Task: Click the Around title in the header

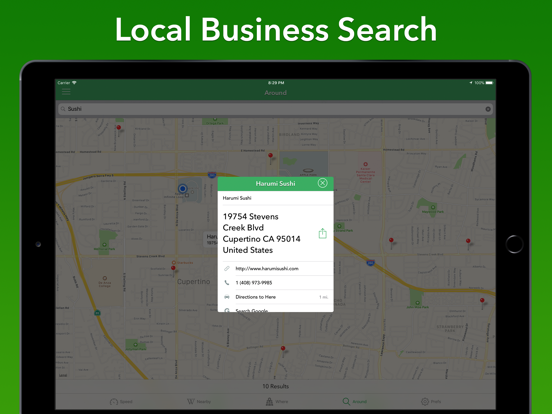Action: click(x=275, y=93)
